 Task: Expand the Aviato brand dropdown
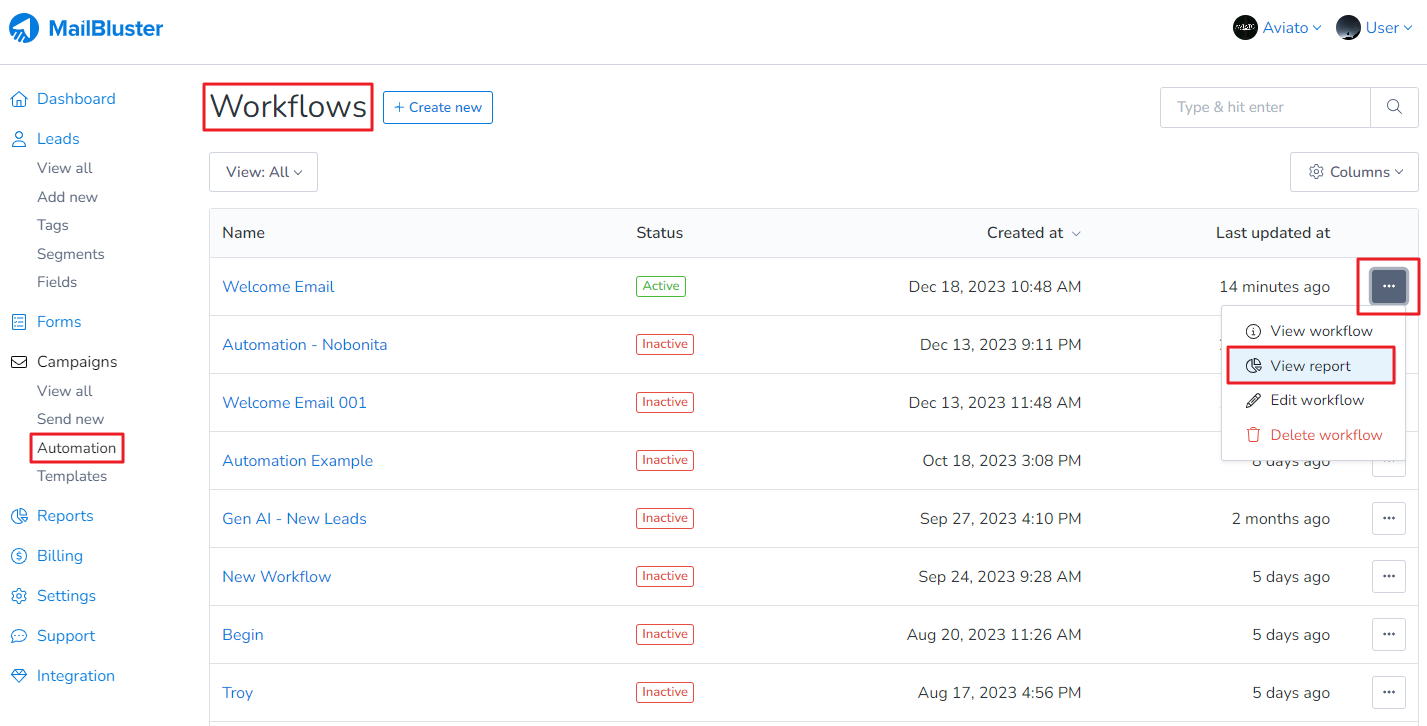click(x=1277, y=28)
